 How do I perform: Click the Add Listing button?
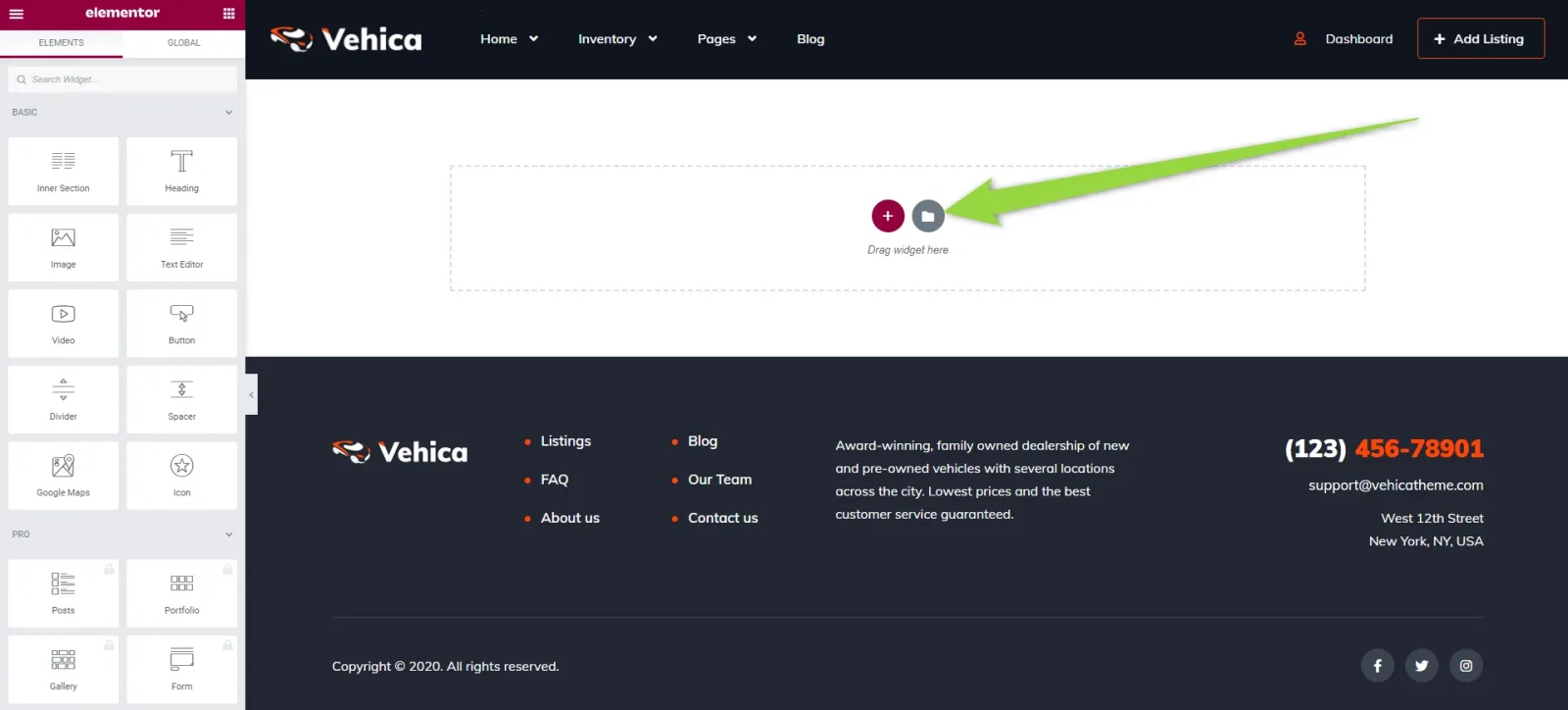[x=1481, y=38]
